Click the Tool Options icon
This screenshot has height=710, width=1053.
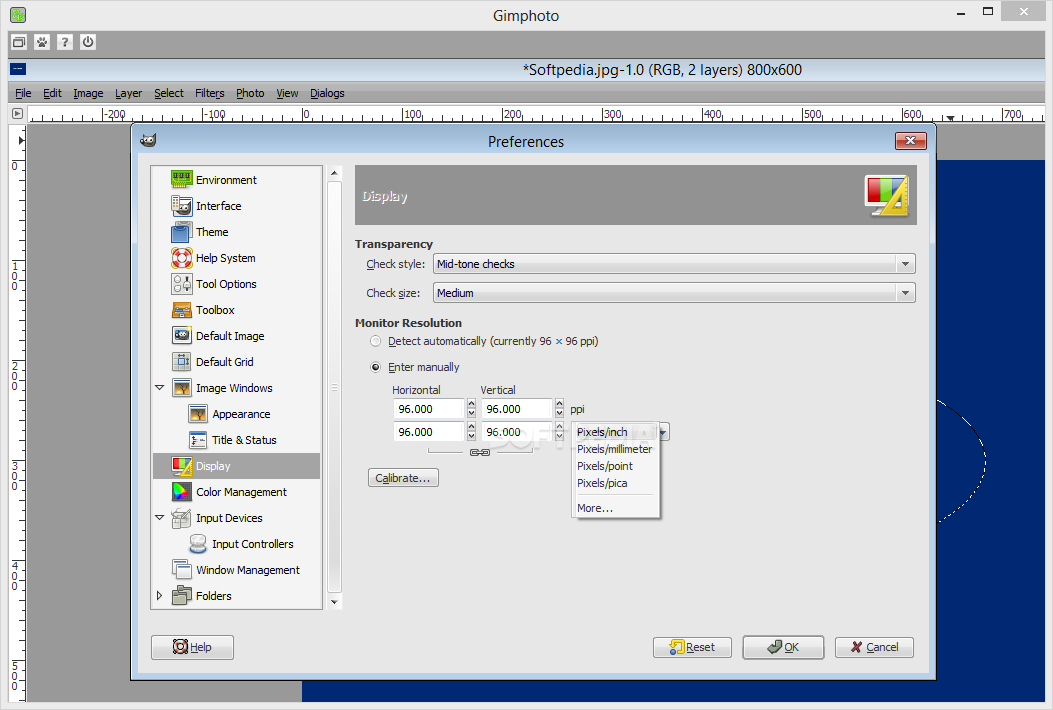click(181, 283)
